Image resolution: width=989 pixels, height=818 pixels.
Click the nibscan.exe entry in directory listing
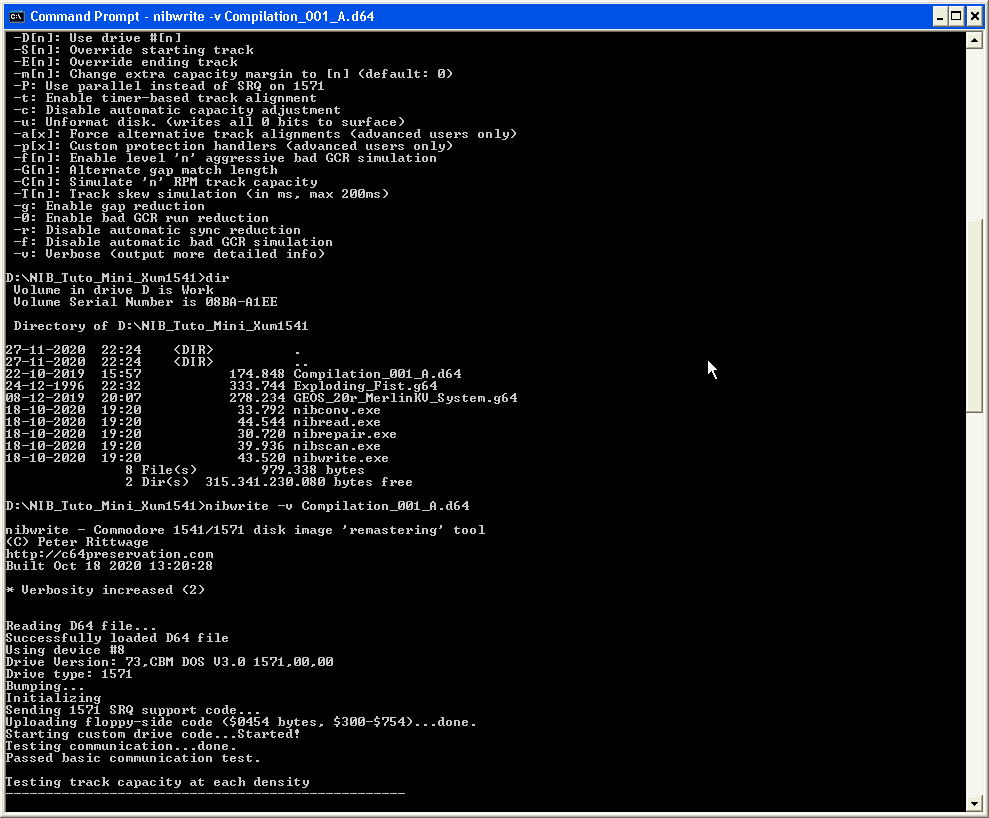337,447
